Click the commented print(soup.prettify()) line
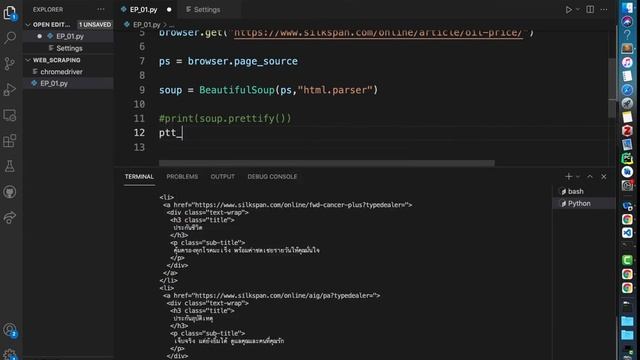This screenshot has height=360, width=640. [225, 119]
